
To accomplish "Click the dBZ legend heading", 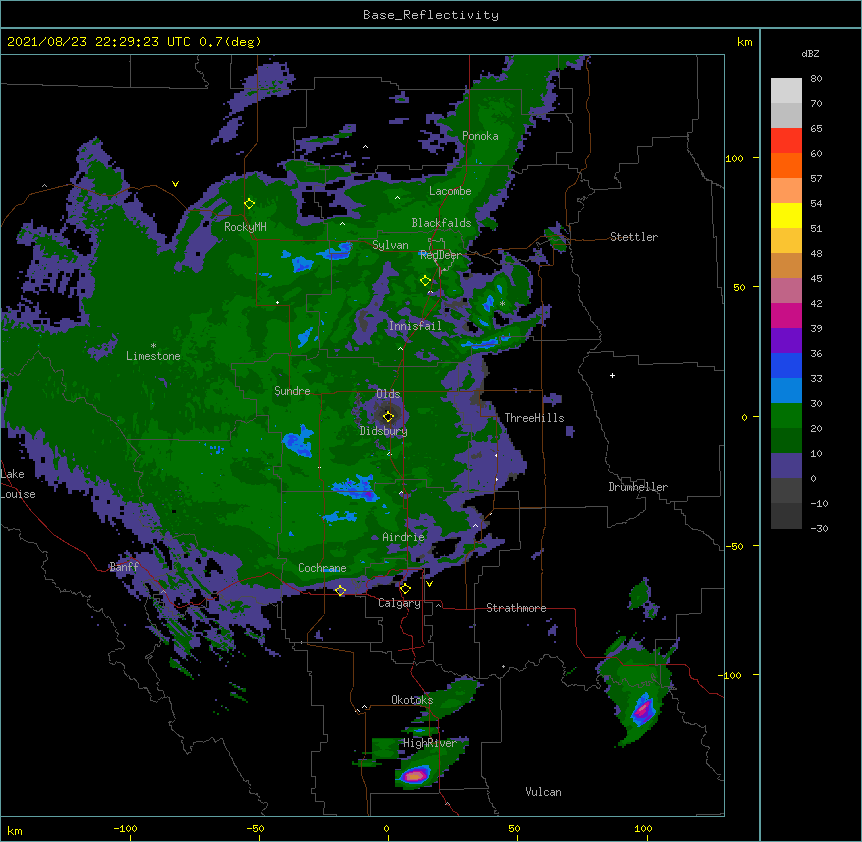I will pyautogui.click(x=810, y=54).
